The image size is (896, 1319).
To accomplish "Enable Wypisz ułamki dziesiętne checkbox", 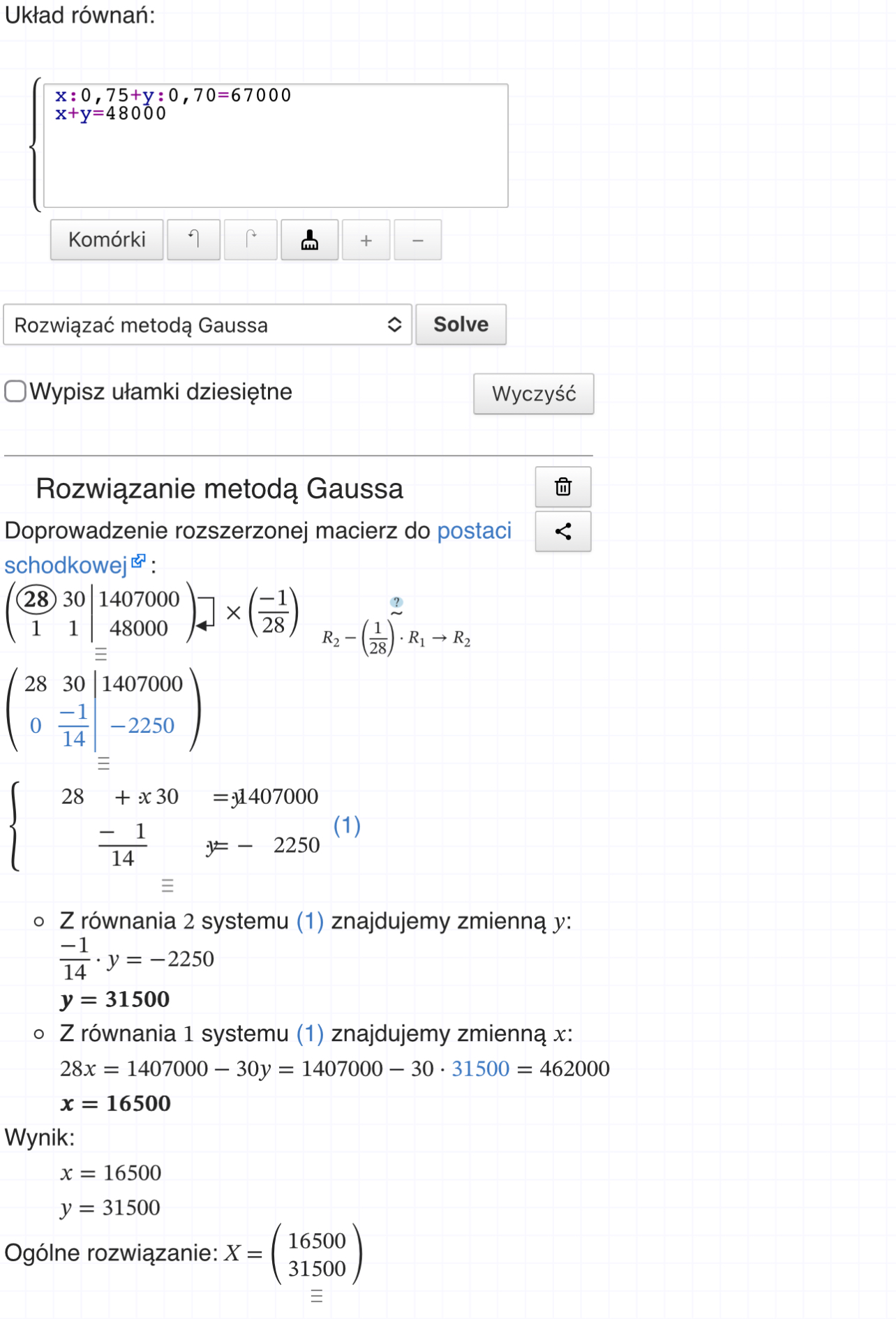I will click(15, 392).
